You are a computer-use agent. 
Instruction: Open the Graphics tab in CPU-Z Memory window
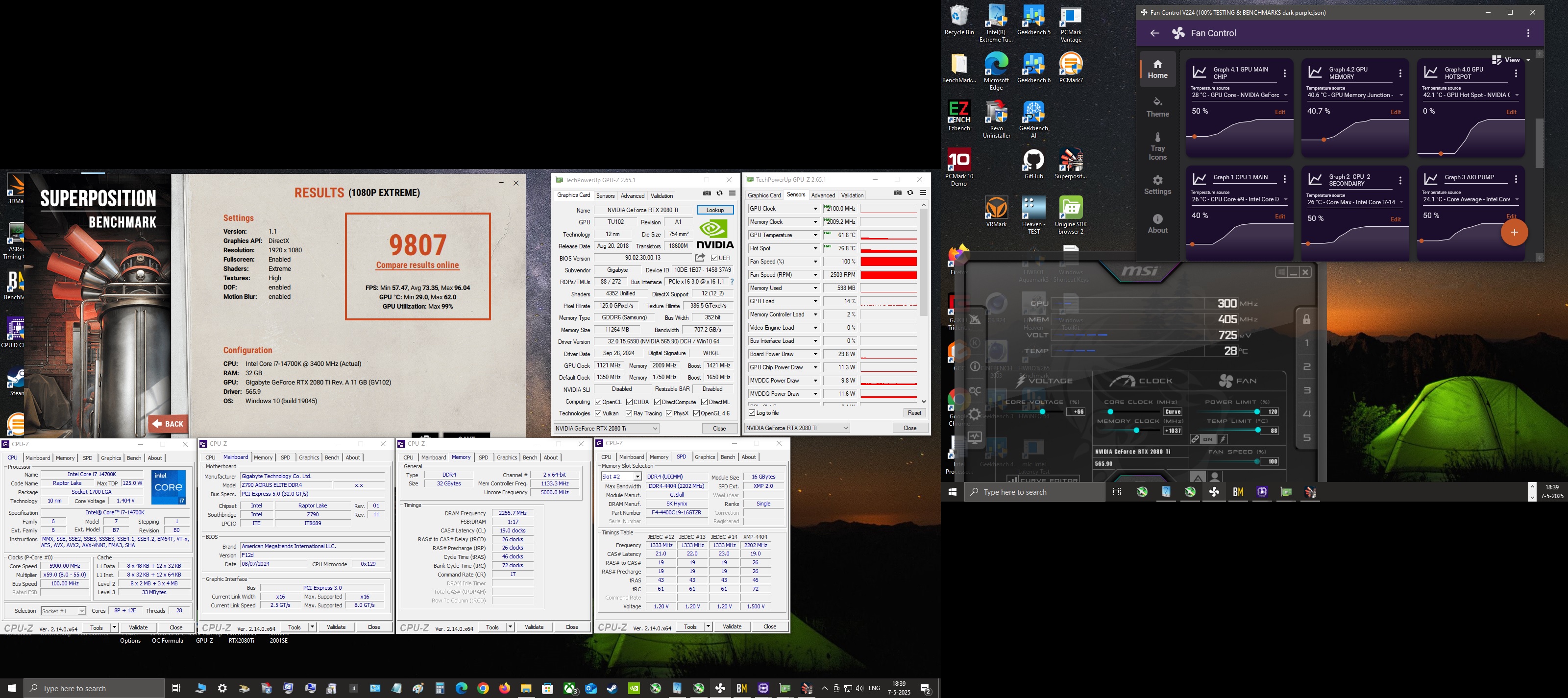(507, 457)
